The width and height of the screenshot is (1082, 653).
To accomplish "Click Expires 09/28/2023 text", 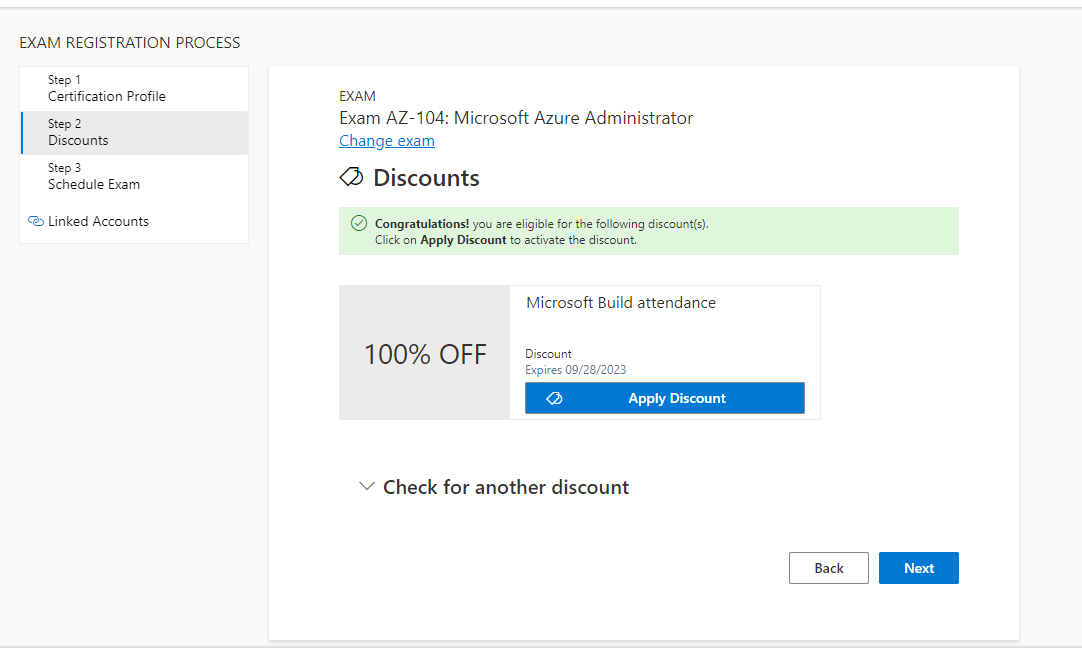I will tap(576, 370).
